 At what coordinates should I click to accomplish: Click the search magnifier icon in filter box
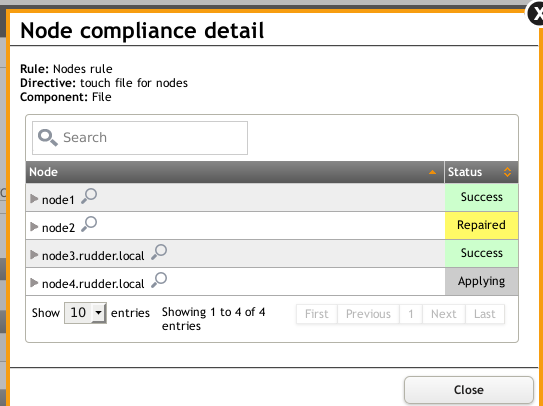coord(48,138)
